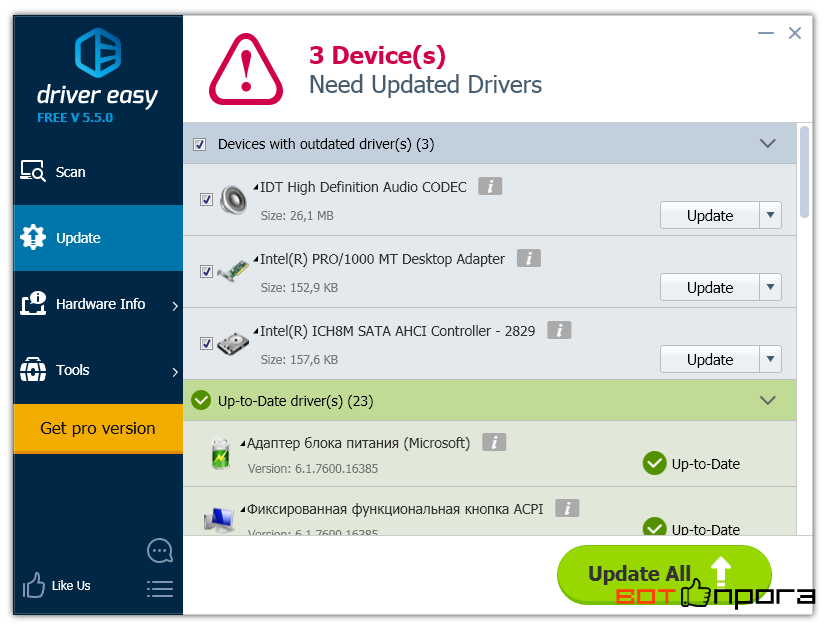Open info for Адаптер блока питания (Microsoft)

coord(494,442)
